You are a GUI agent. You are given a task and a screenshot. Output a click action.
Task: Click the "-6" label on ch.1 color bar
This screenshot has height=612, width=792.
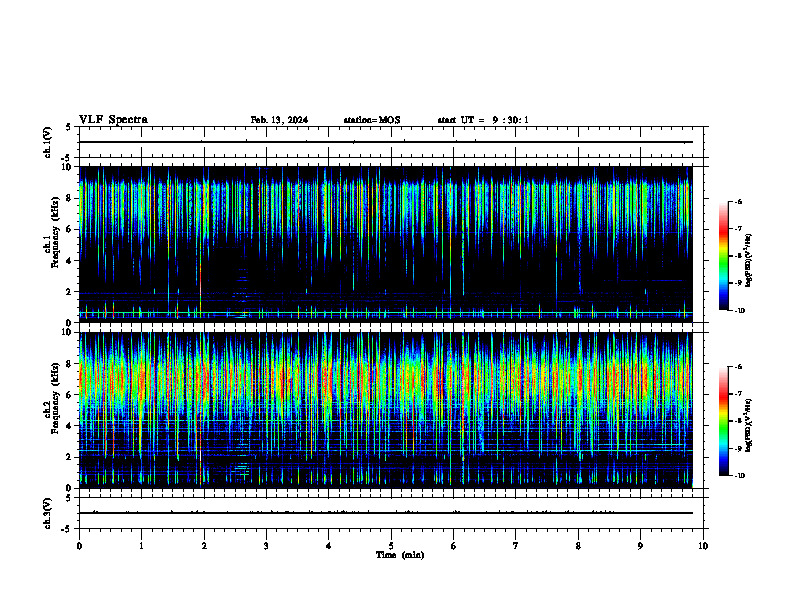(738, 201)
